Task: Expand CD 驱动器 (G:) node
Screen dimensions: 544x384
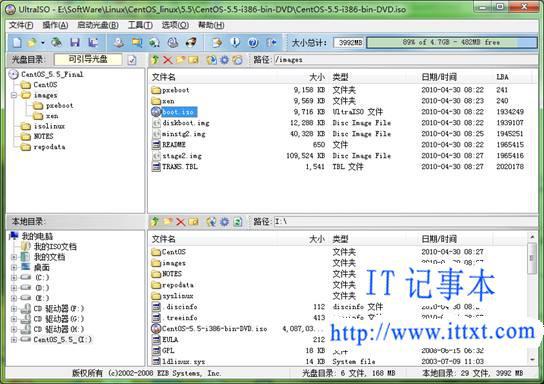Action: click(x=14, y=319)
